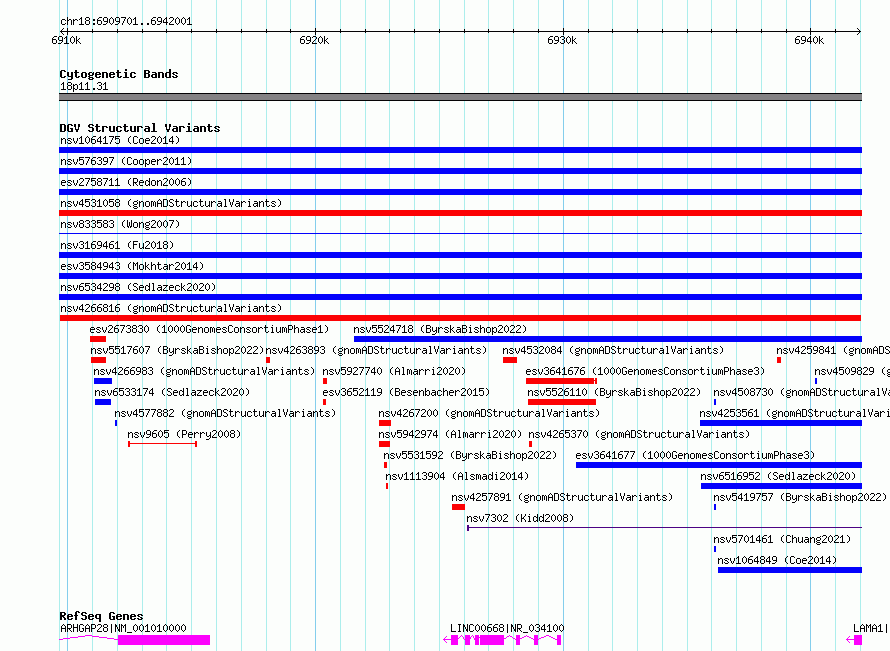890x651 pixels.
Task: Click the DGV Structural Variants track title
Action: [x=140, y=128]
